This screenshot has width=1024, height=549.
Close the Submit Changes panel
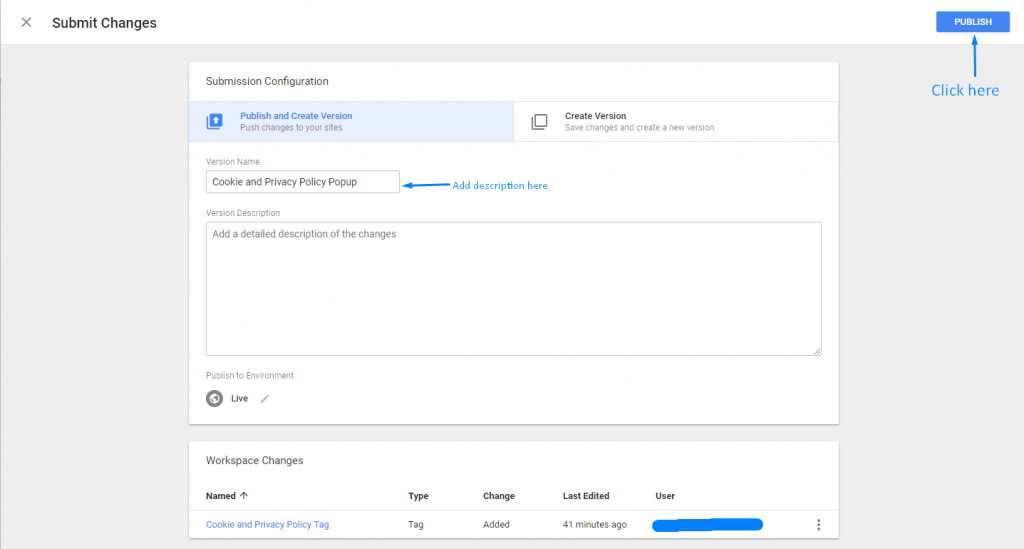(26, 22)
